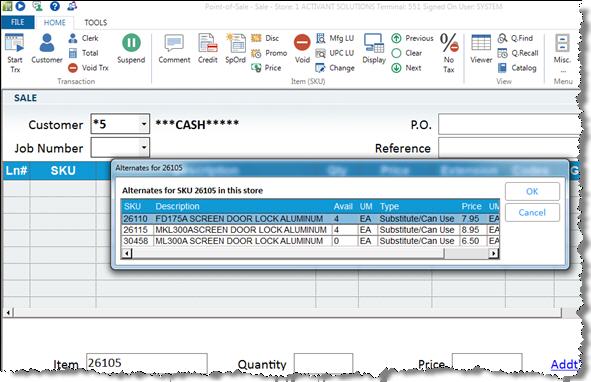Apply No Tax to the item
This screenshot has height=382, width=591.
(449, 53)
